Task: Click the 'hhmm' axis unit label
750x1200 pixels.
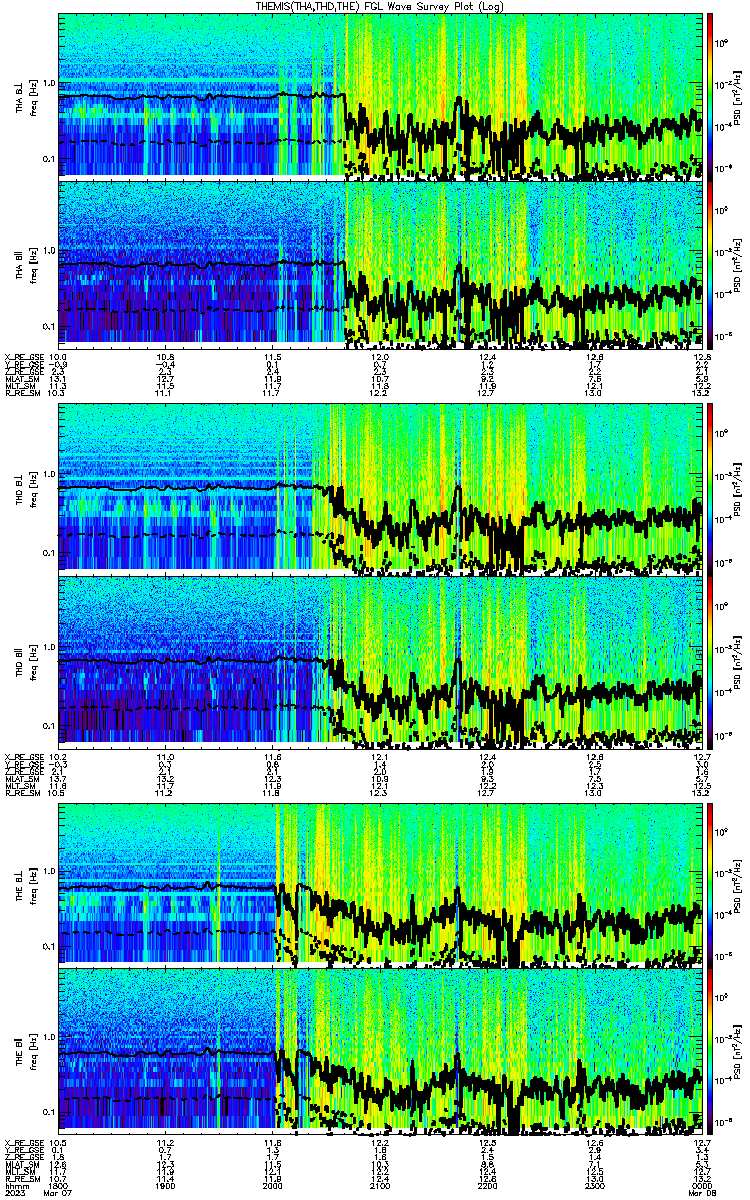Action: click(x=15, y=1185)
